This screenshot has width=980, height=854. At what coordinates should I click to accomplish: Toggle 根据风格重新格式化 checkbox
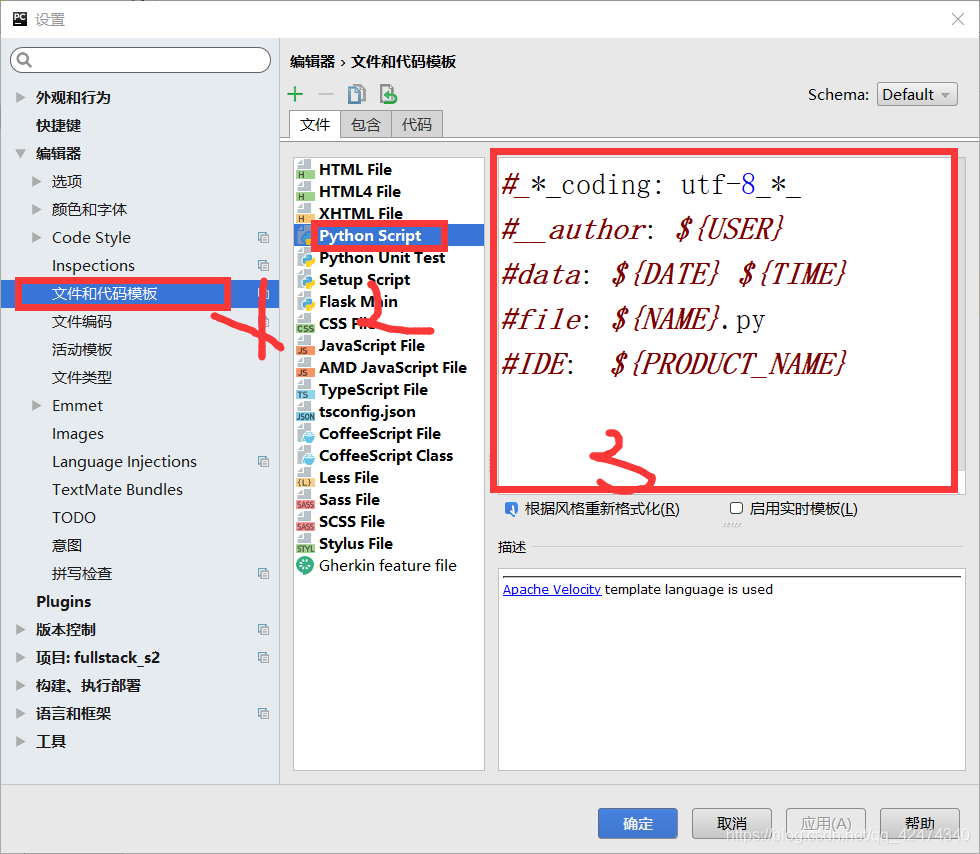pos(511,509)
